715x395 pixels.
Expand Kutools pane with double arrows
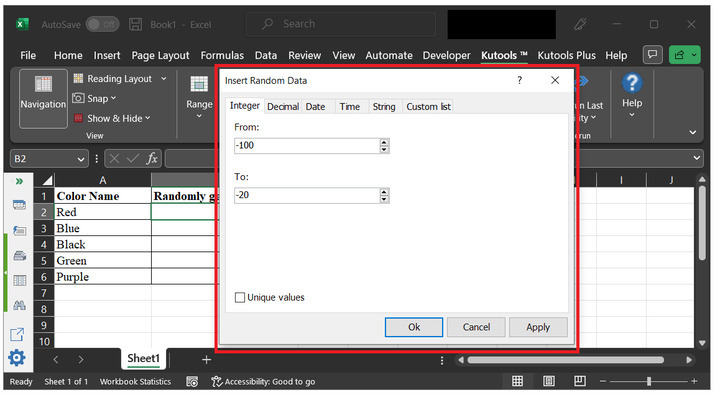19,182
